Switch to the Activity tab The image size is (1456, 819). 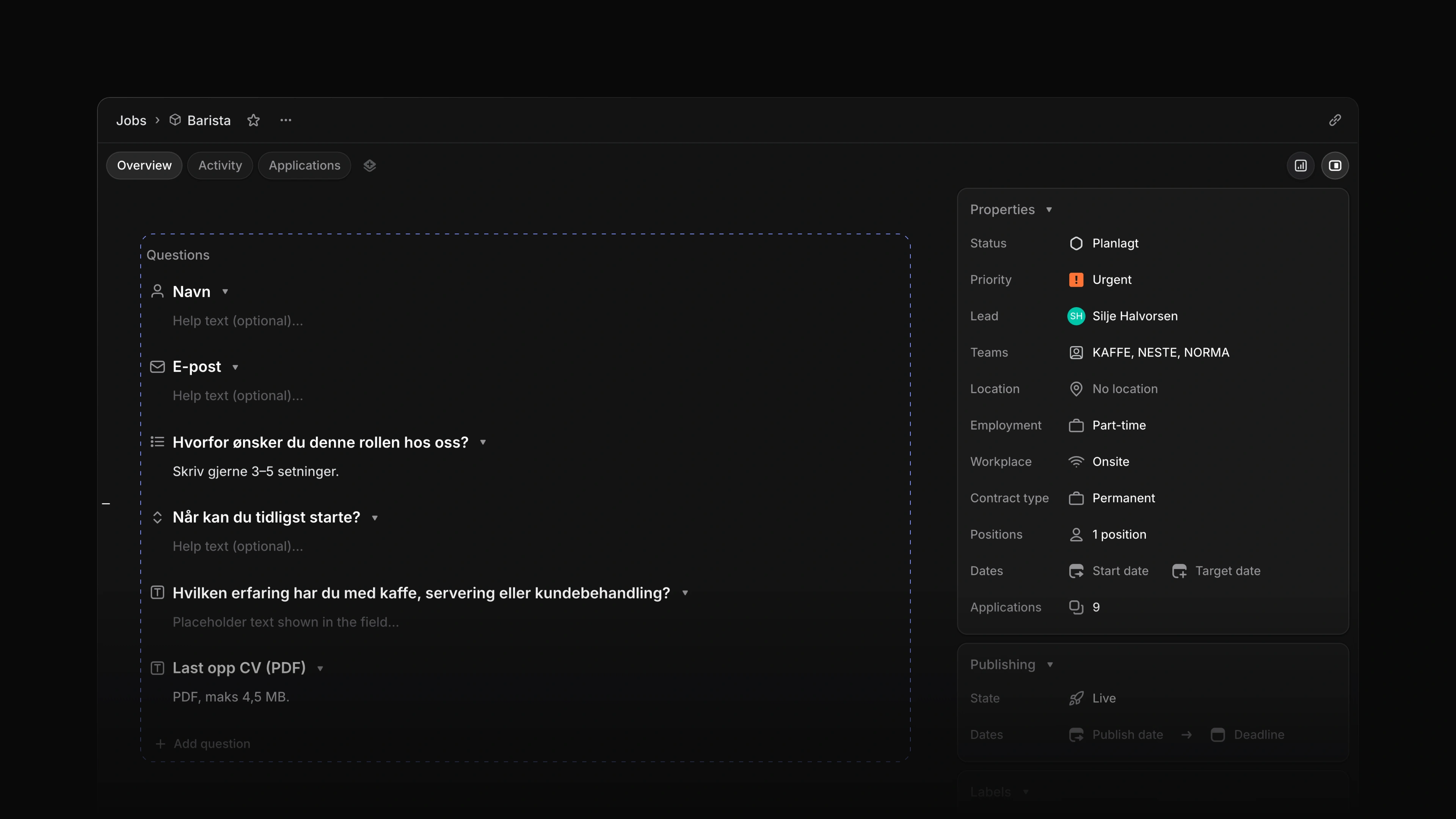tap(220, 166)
